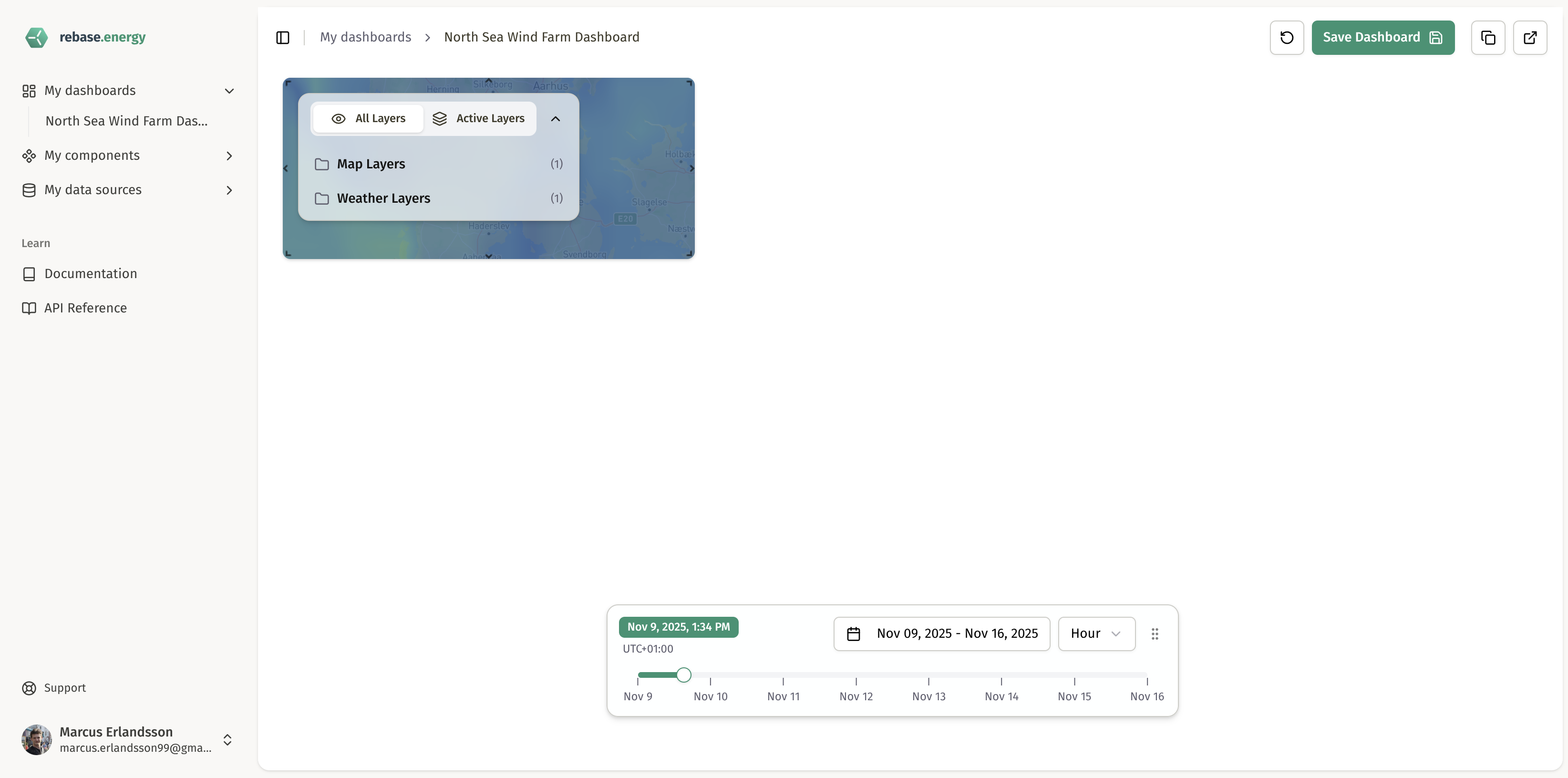Toggle the sidebar panel icon
This screenshot has height=778, width=1568.
point(282,37)
